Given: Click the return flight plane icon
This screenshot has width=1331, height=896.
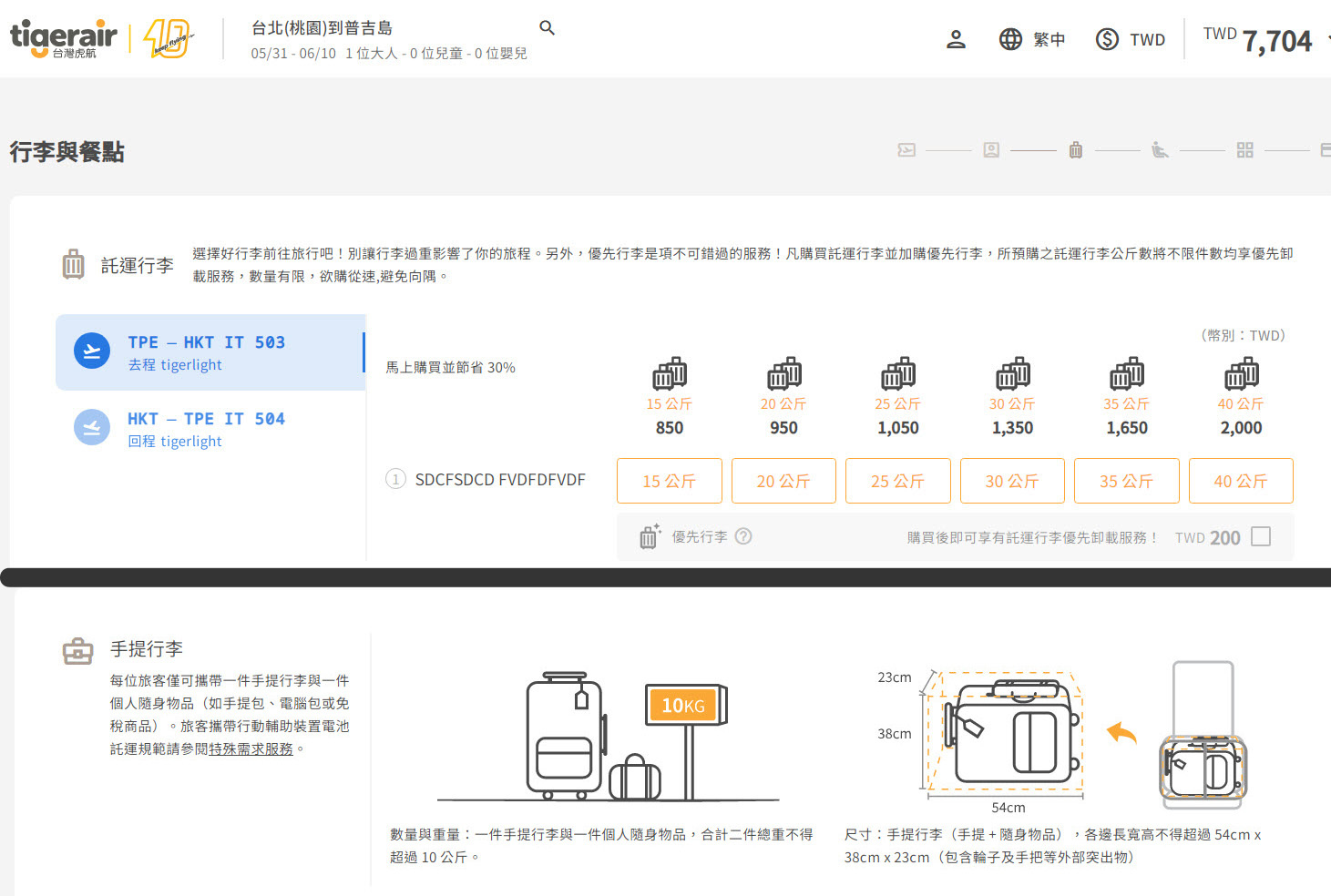Looking at the screenshot, I should click(x=91, y=428).
